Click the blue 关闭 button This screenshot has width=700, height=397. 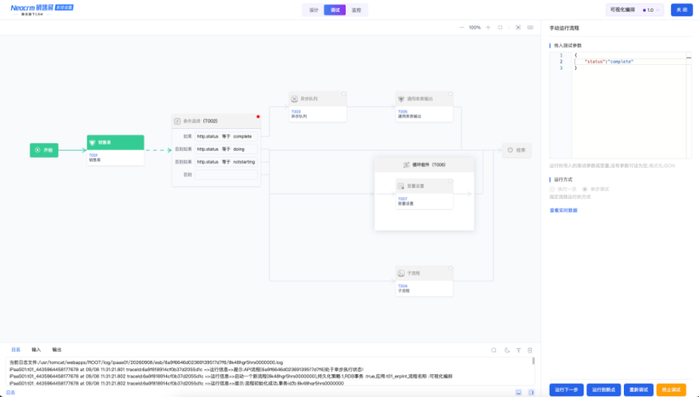point(682,10)
